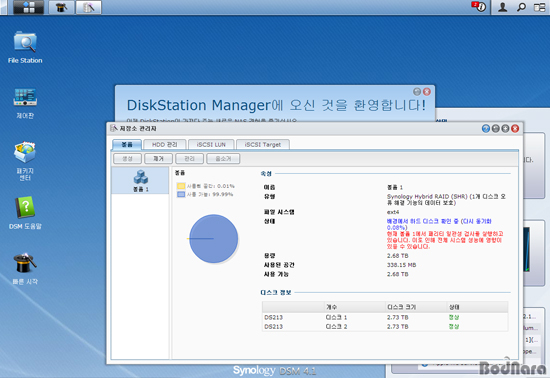
Task: Click the 관리 manage button
Action: click(x=189, y=159)
